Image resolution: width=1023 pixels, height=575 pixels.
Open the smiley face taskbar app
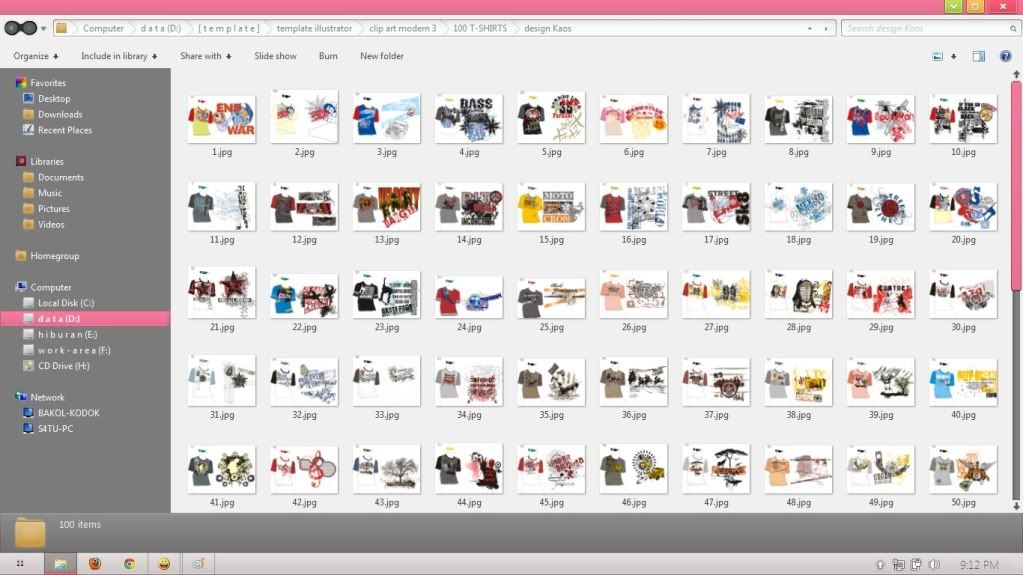pos(164,564)
